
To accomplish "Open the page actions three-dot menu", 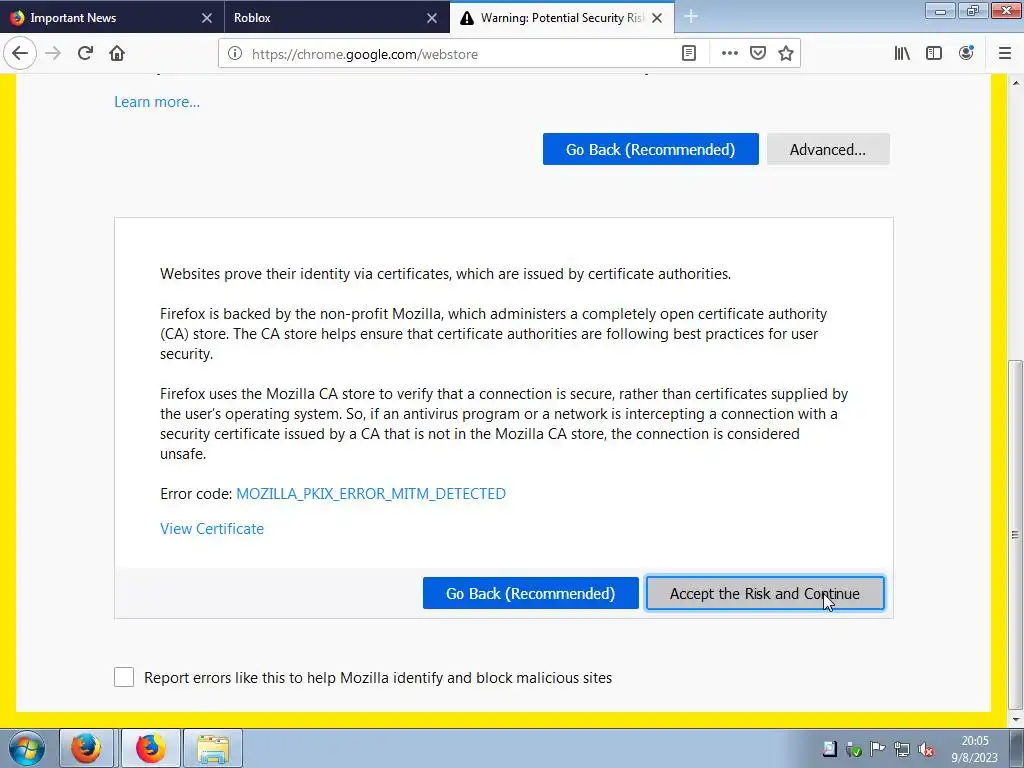I will pyautogui.click(x=729, y=54).
